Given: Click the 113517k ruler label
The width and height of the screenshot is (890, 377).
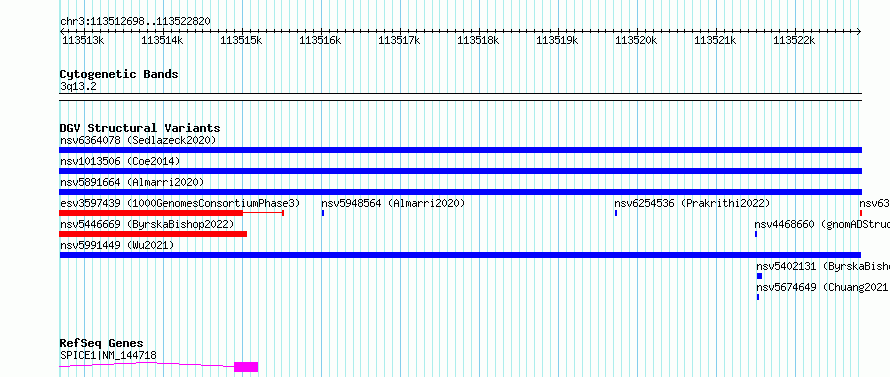Looking at the screenshot, I should point(399,40).
